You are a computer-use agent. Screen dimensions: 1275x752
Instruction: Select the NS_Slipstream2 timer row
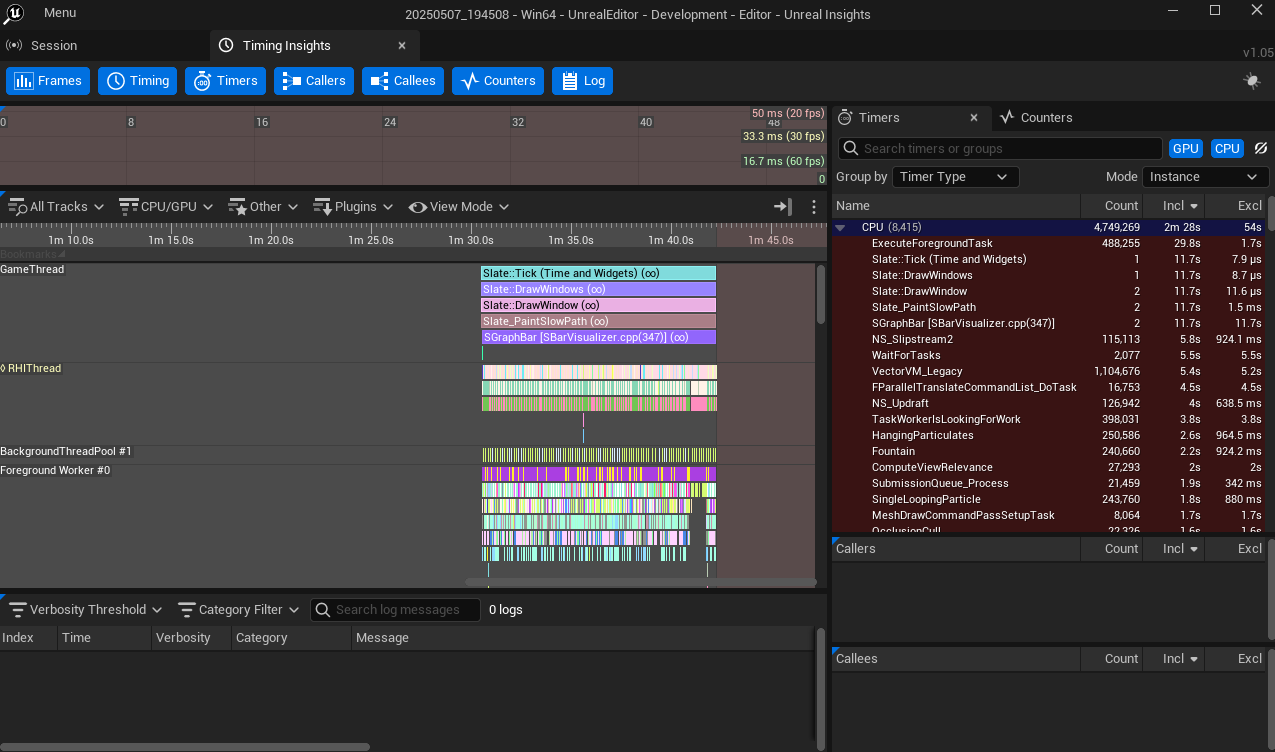pos(1049,339)
